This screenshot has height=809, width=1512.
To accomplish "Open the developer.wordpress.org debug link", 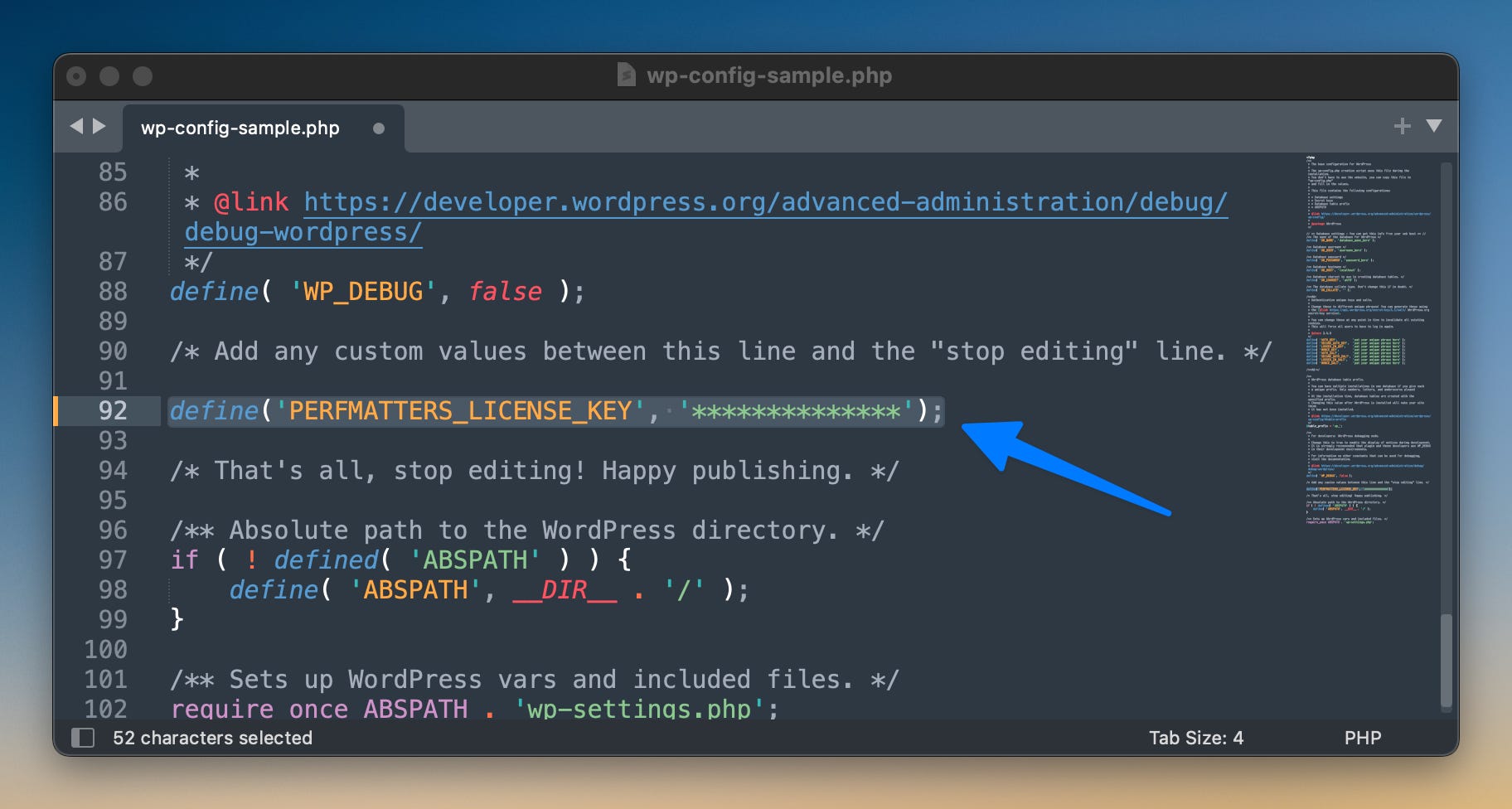I will point(765,202).
